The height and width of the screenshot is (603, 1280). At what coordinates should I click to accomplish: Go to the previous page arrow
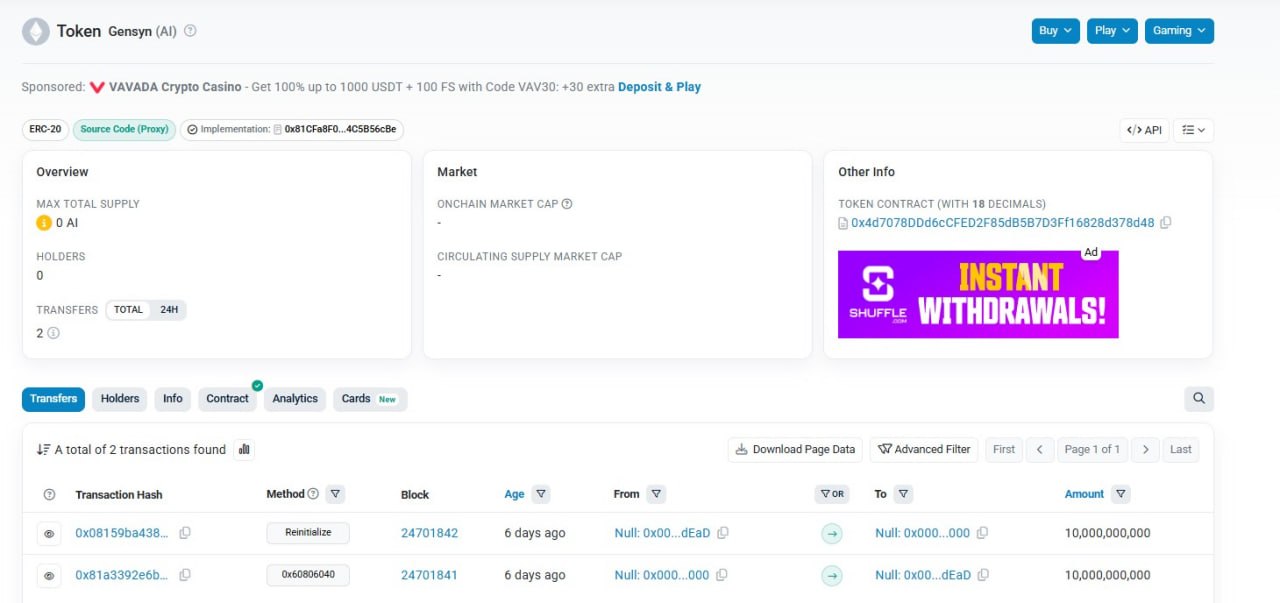tap(1040, 450)
